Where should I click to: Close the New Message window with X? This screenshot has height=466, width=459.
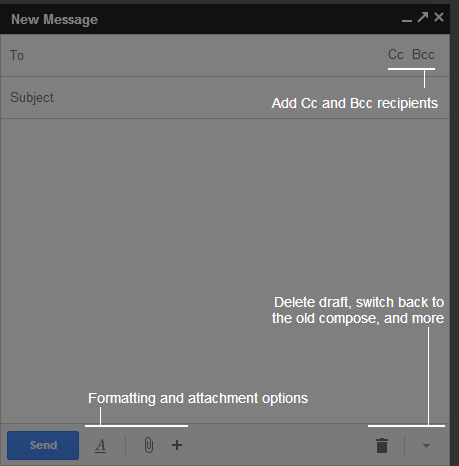(x=439, y=17)
